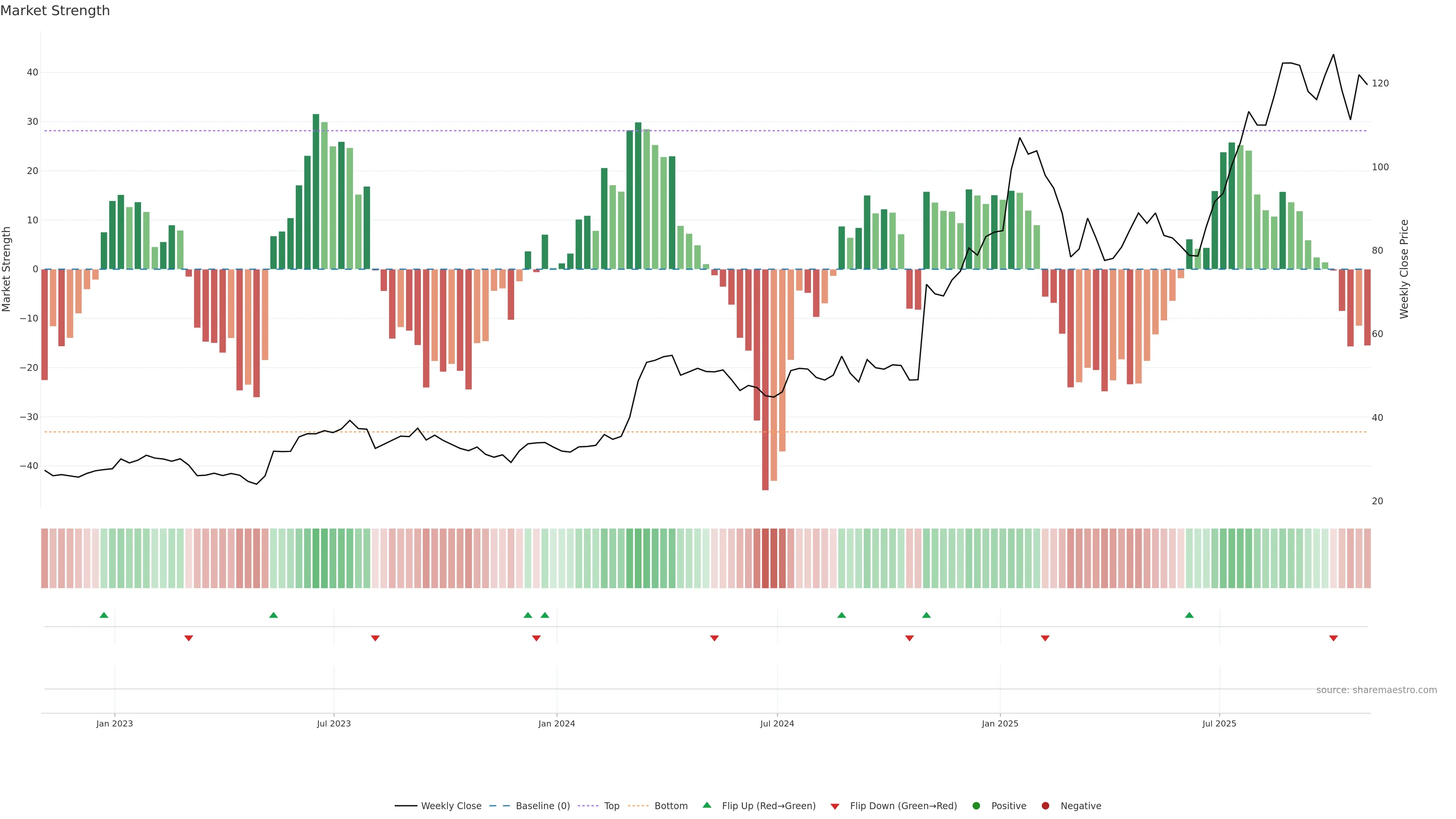Viewport: 1456px width, 819px height.
Task: Click the source: sharemaestro.com text
Action: pos(1376,690)
